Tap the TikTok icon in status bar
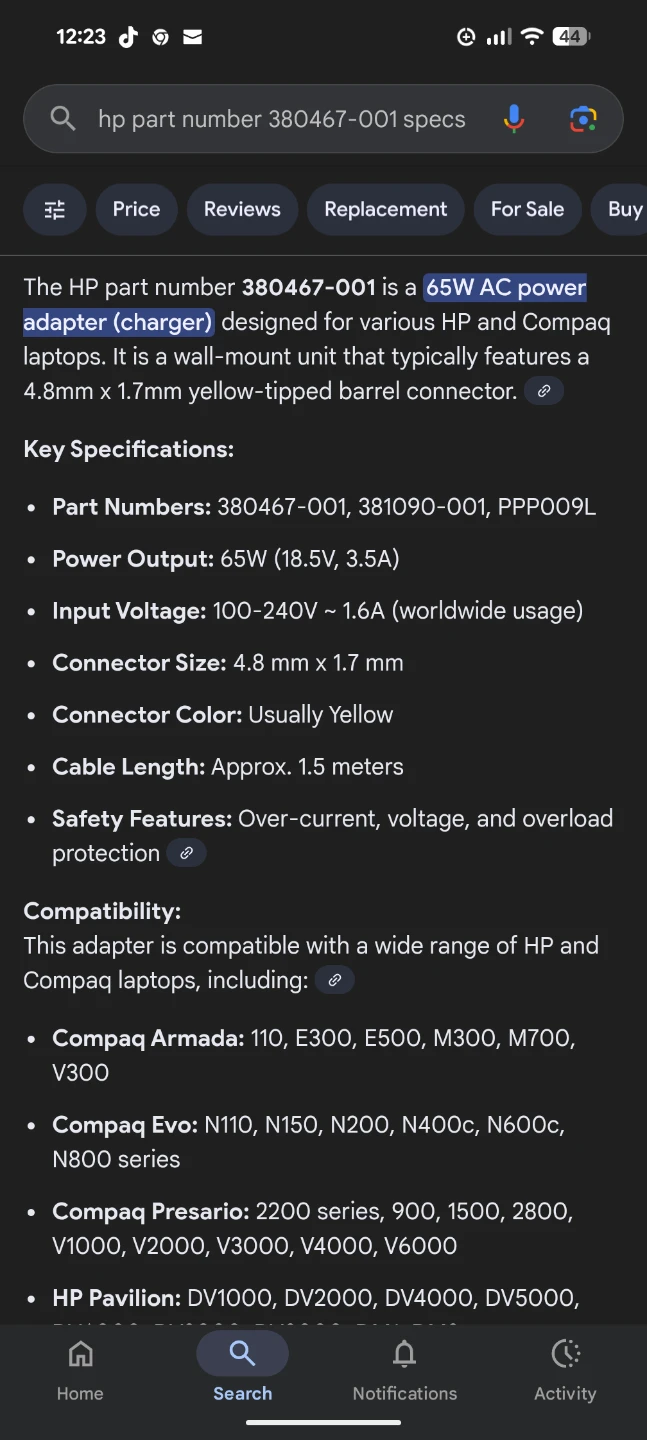The width and height of the screenshot is (647, 1440). pos(128,37)
